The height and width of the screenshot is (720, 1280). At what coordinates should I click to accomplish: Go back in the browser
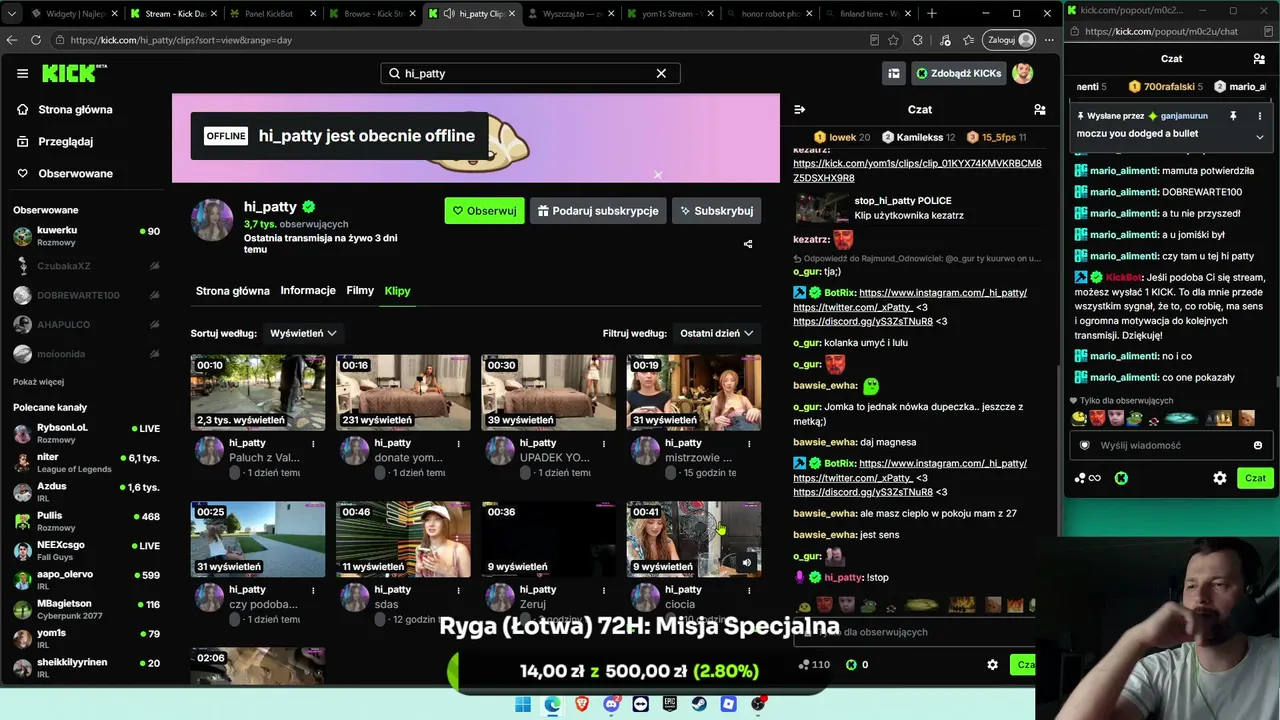(x=12, y=40)
